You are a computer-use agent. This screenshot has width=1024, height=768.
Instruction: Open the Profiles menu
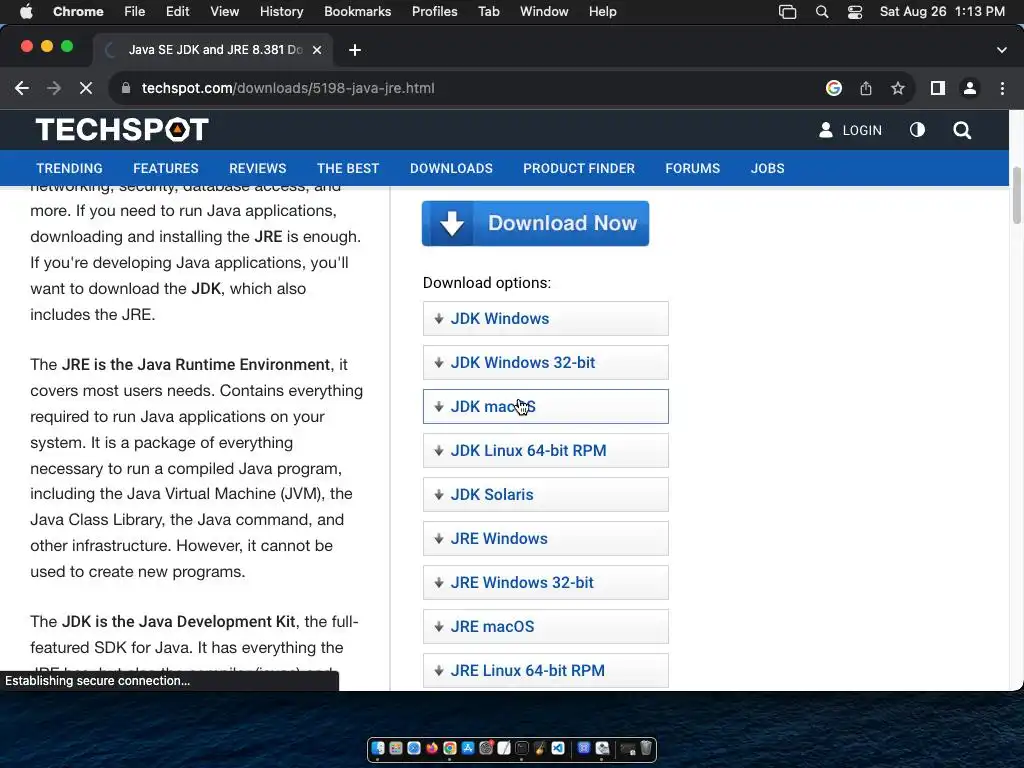434,11
